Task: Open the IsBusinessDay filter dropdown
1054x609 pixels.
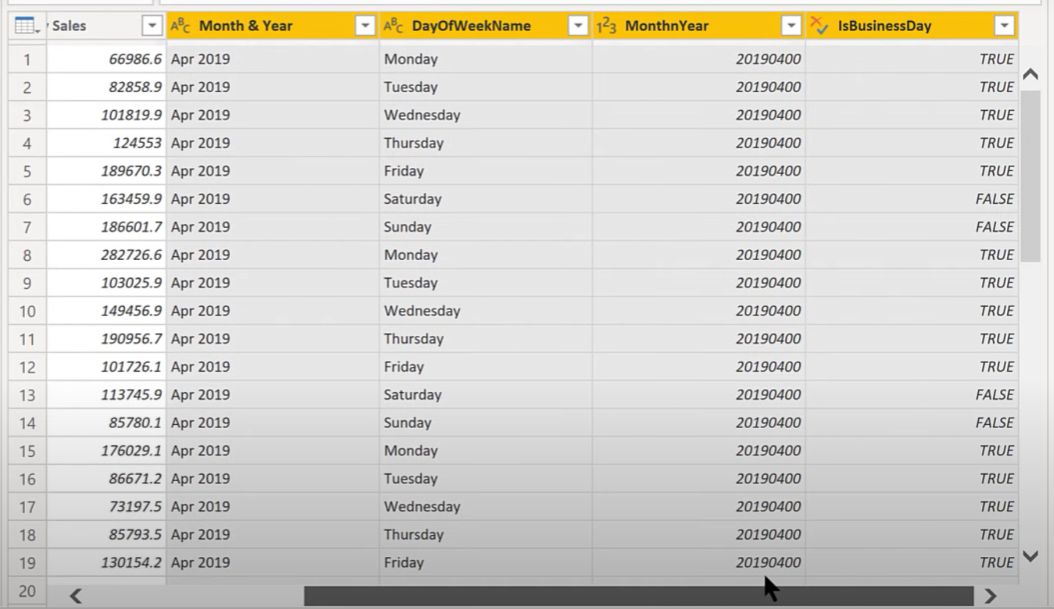Action: [x=1004, y=26]
